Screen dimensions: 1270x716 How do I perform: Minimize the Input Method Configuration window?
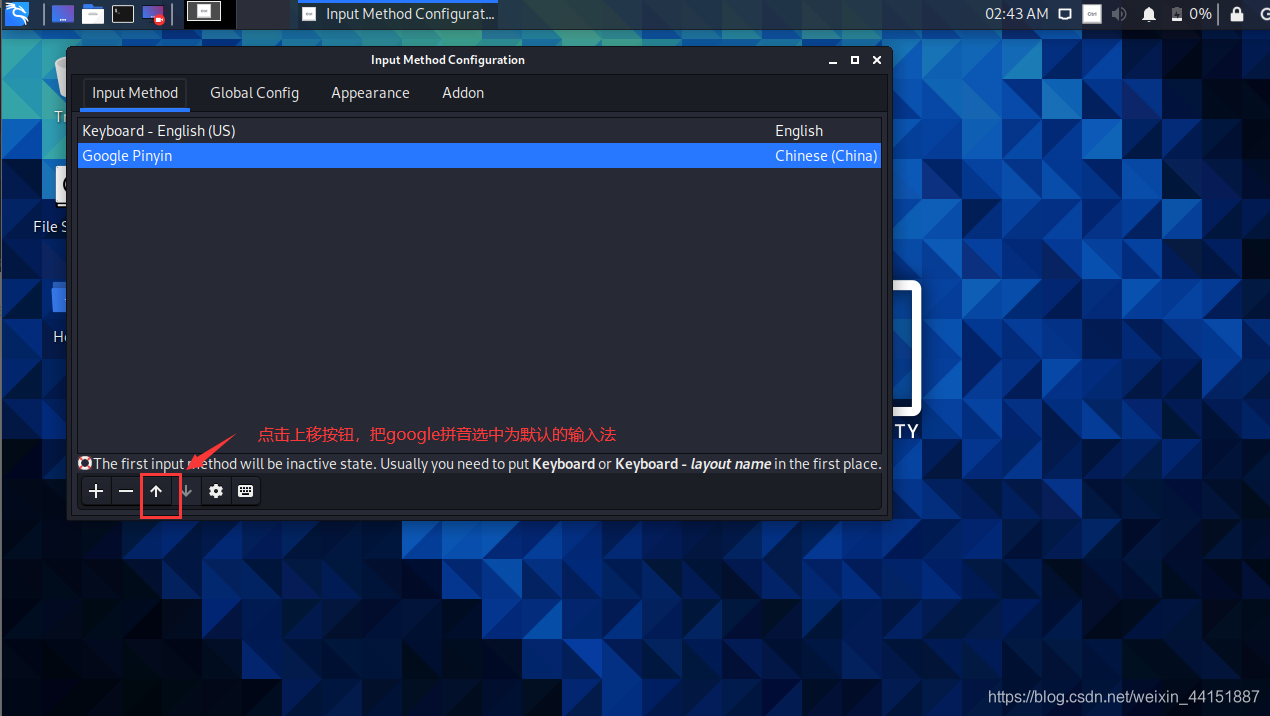[x=833, y=60]
